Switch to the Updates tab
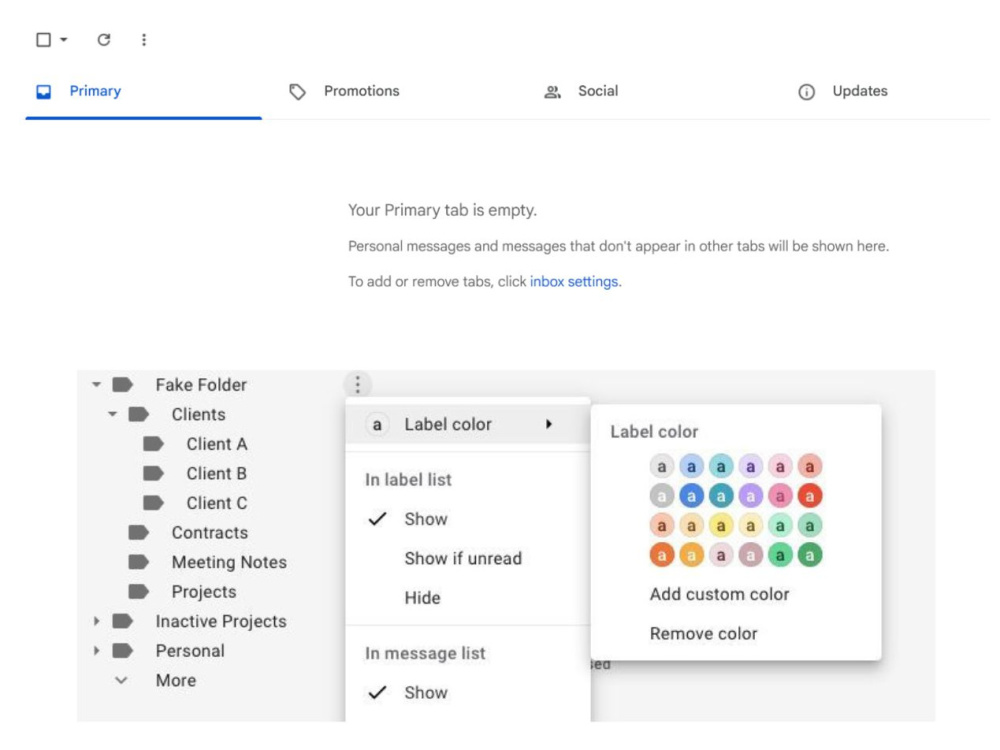Viewport: 1000px width, 750px height. point(842,91)
